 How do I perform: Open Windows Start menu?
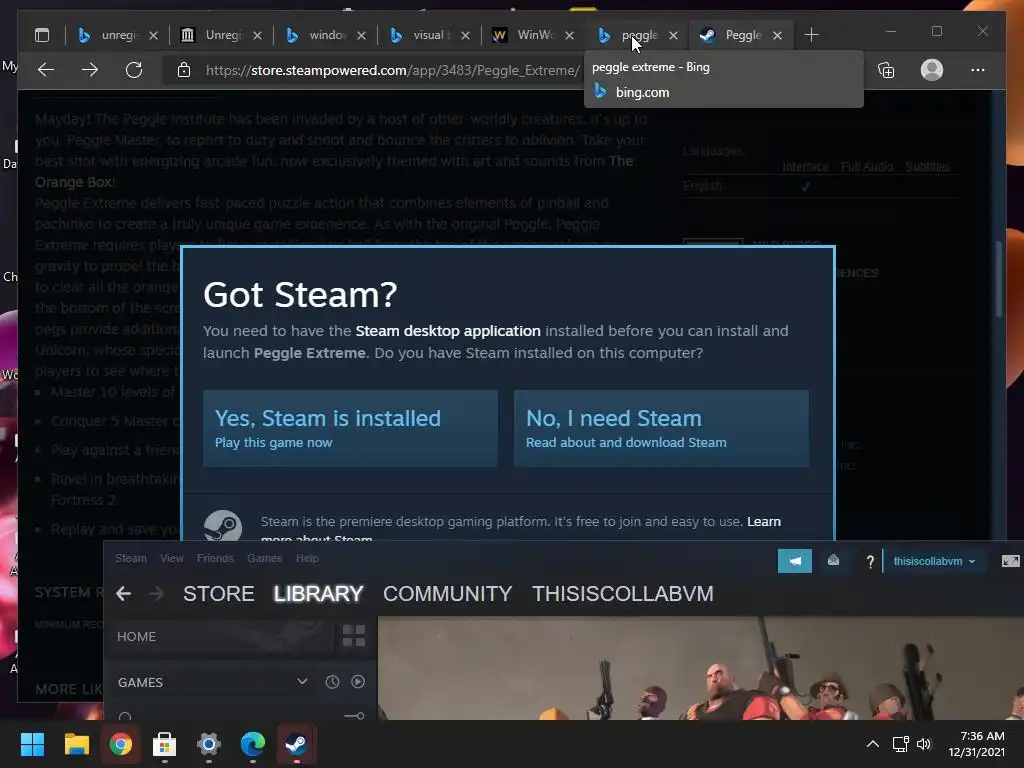[x=32, y=744]
